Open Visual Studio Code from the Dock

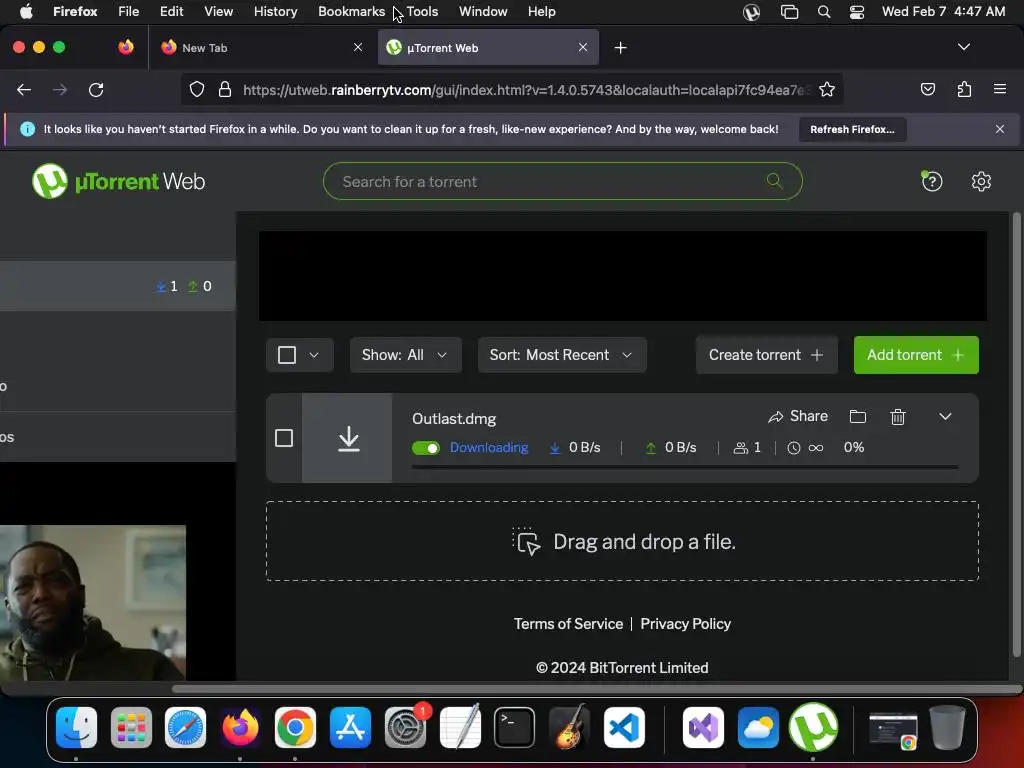tap(624, 727)
